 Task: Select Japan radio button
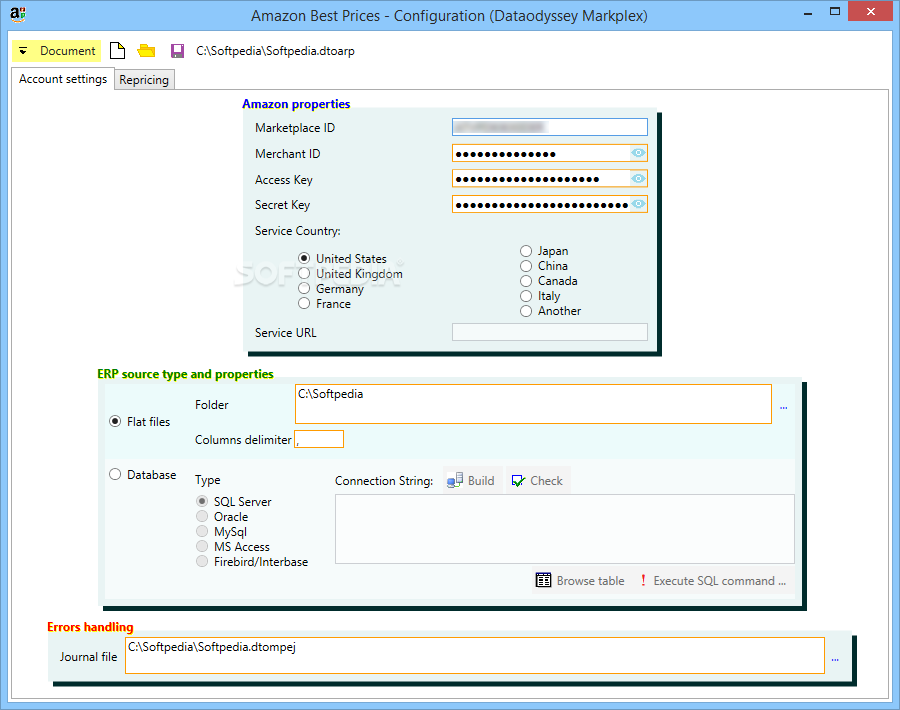point(544,251)
